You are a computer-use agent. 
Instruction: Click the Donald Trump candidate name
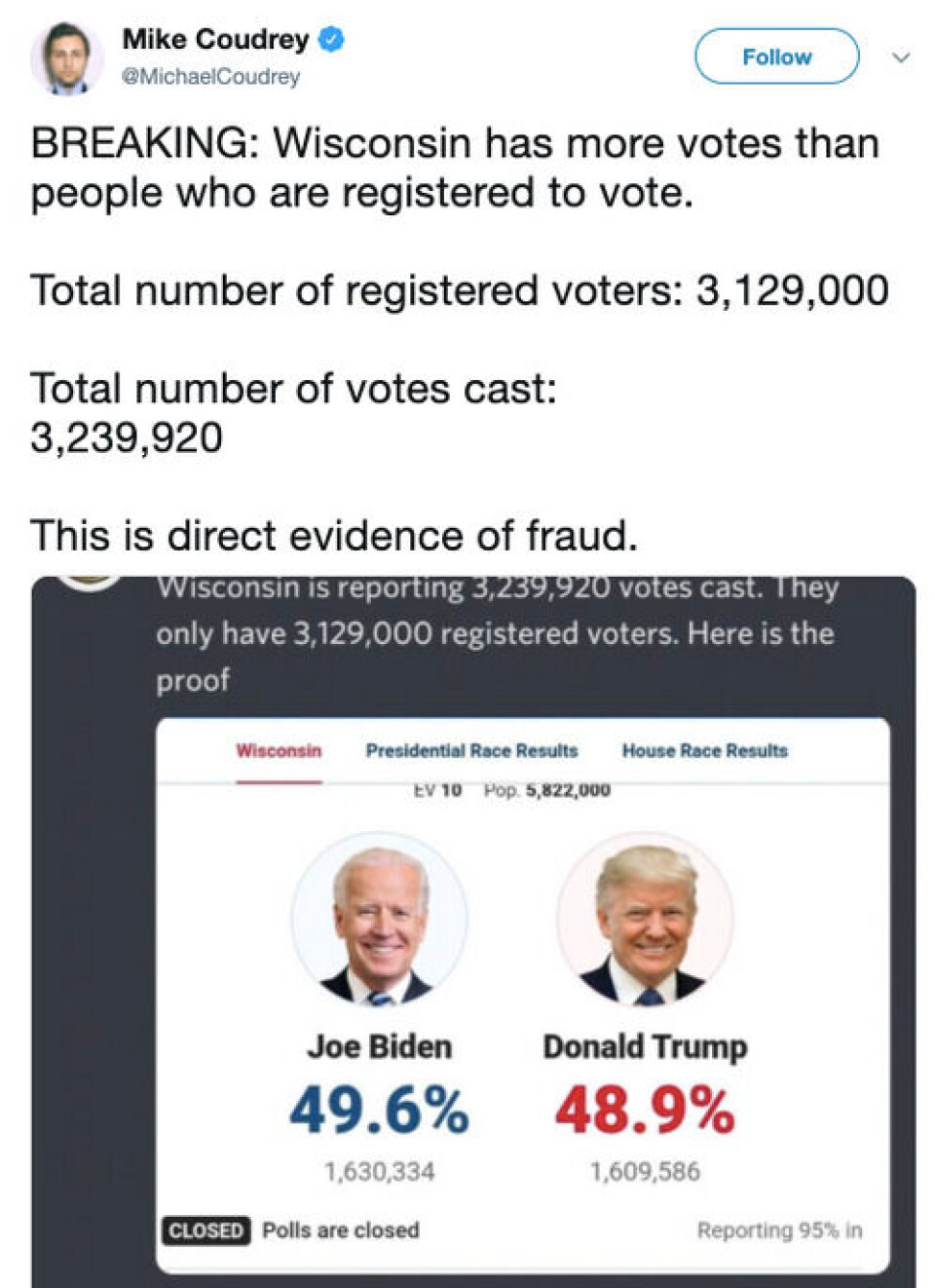click(x=645, y=1047)
